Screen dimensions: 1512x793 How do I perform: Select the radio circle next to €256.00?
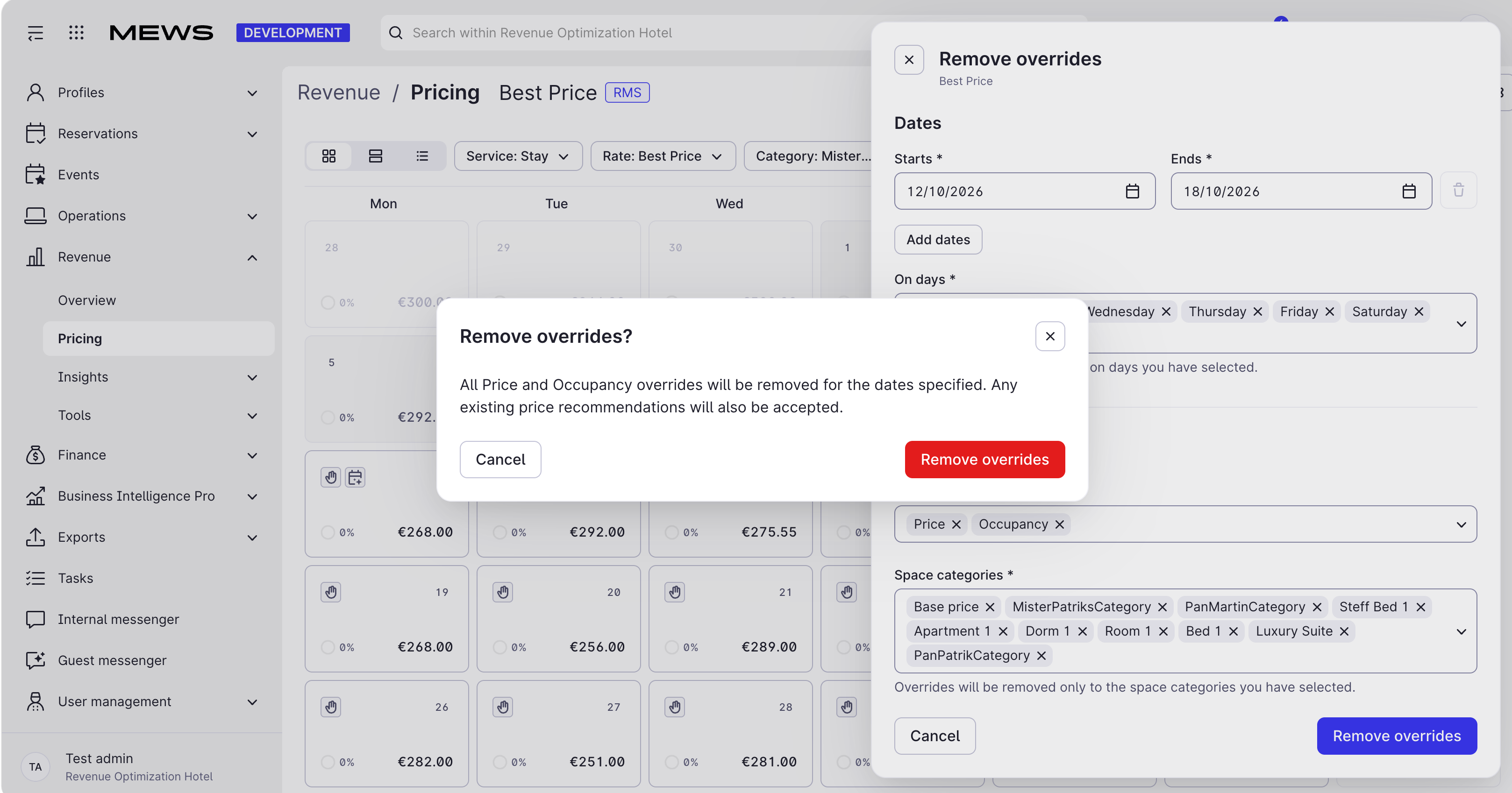pyautogui.click(x=499, y=647)
